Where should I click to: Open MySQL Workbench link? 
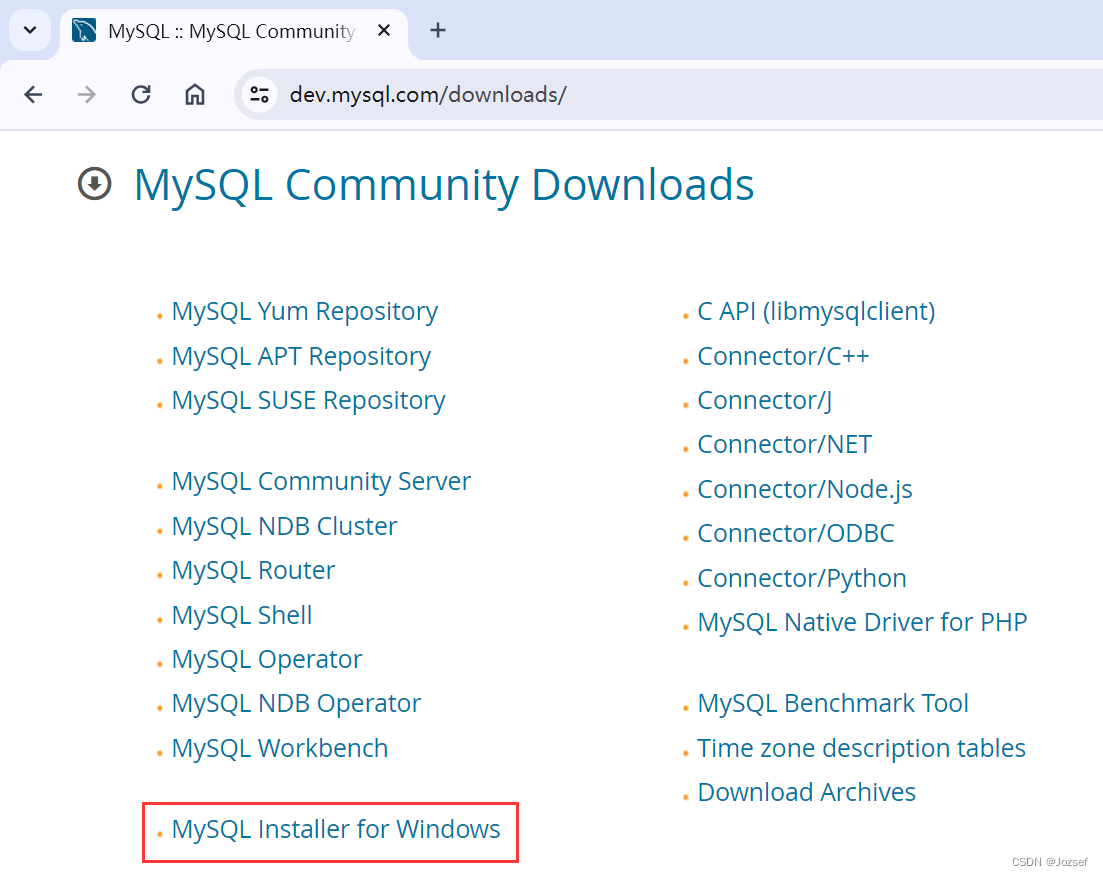[x=280, y=748]
